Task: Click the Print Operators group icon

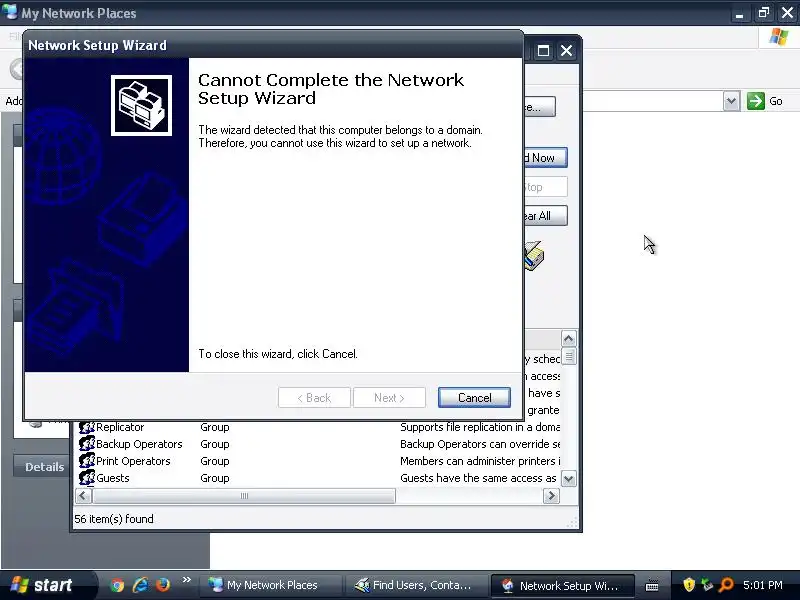Action: tap(87, 461)
